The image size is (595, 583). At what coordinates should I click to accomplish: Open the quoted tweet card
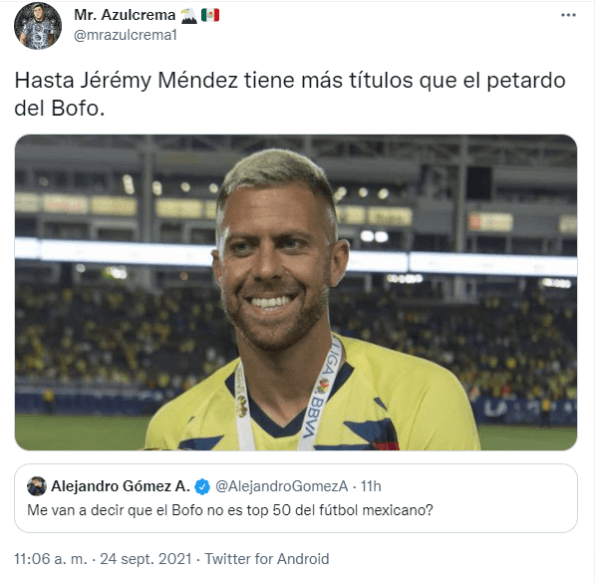pyautogui.click(x=296, y=498)
